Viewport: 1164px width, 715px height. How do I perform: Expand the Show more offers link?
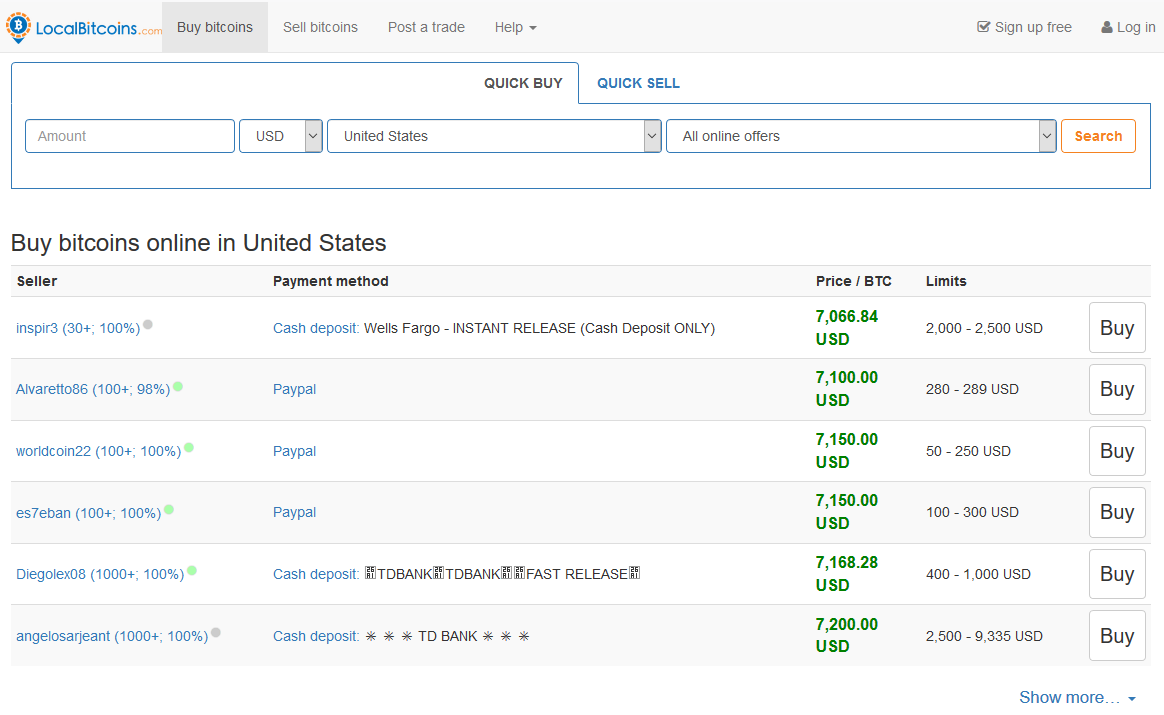pos(1076,697)
